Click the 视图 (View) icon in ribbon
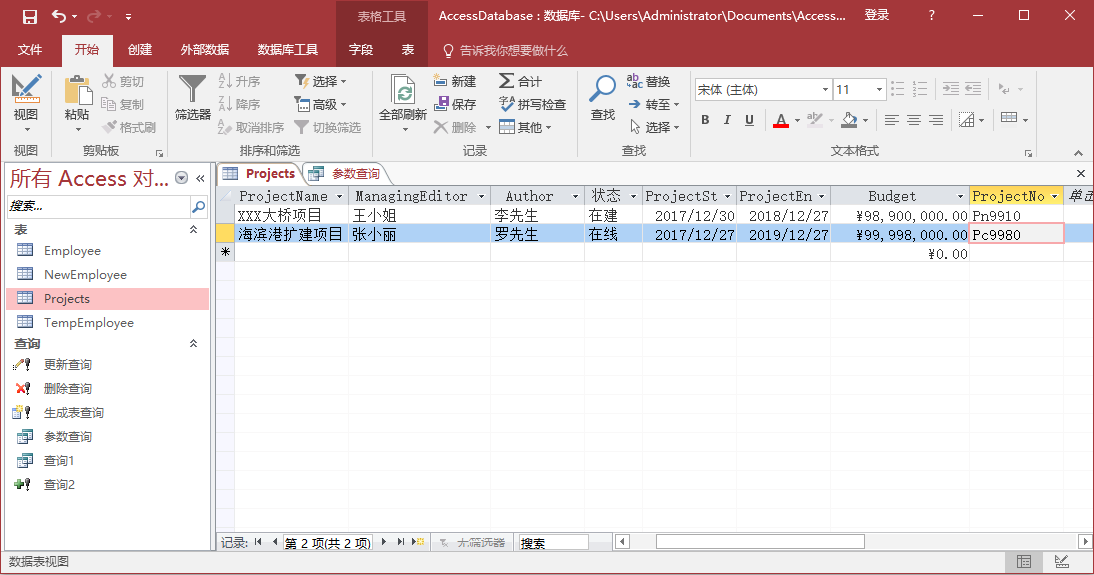This screenshot has height=575, width=1094. click(26, 90)
